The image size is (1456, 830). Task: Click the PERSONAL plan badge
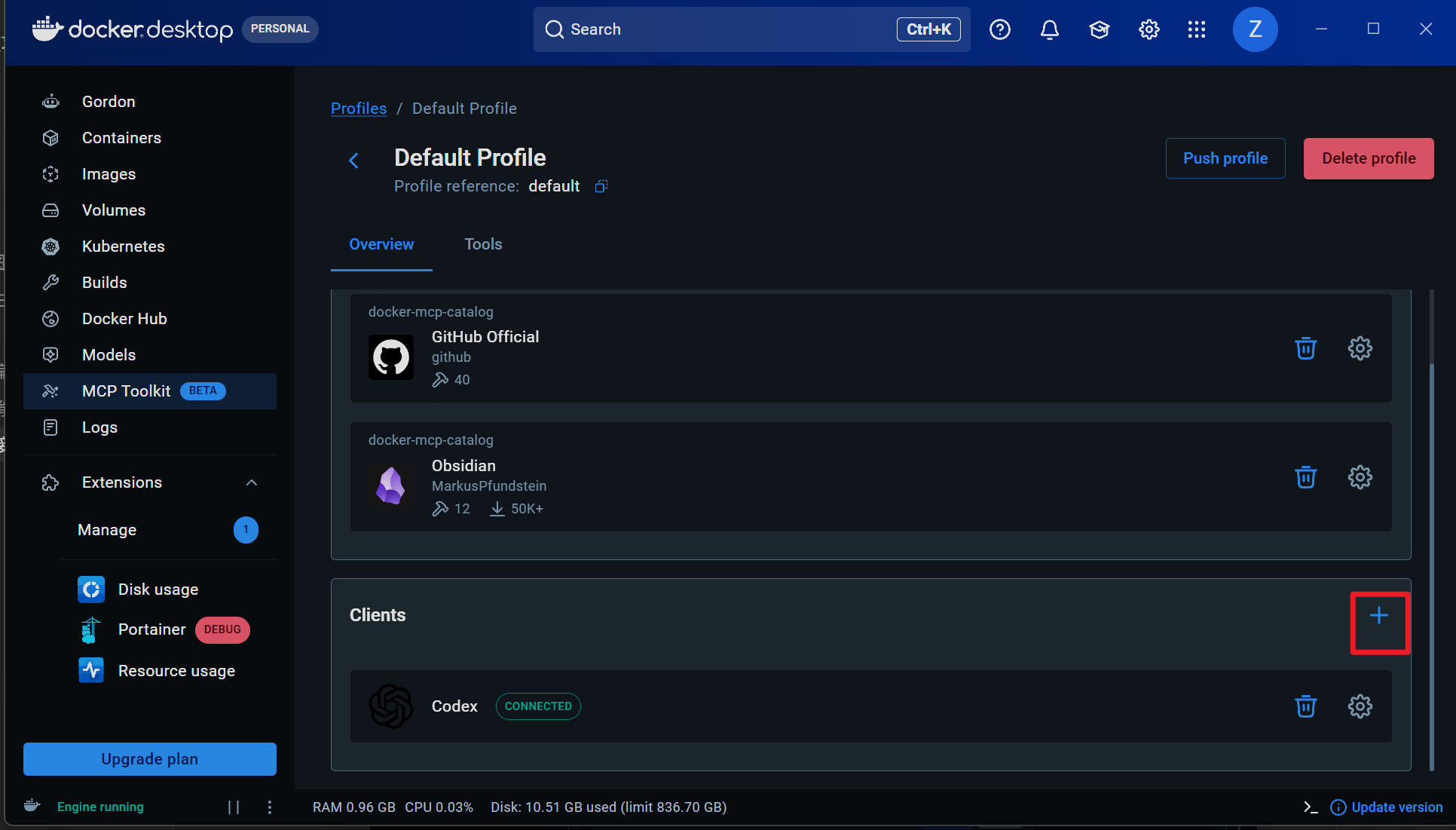click(280, 29)
